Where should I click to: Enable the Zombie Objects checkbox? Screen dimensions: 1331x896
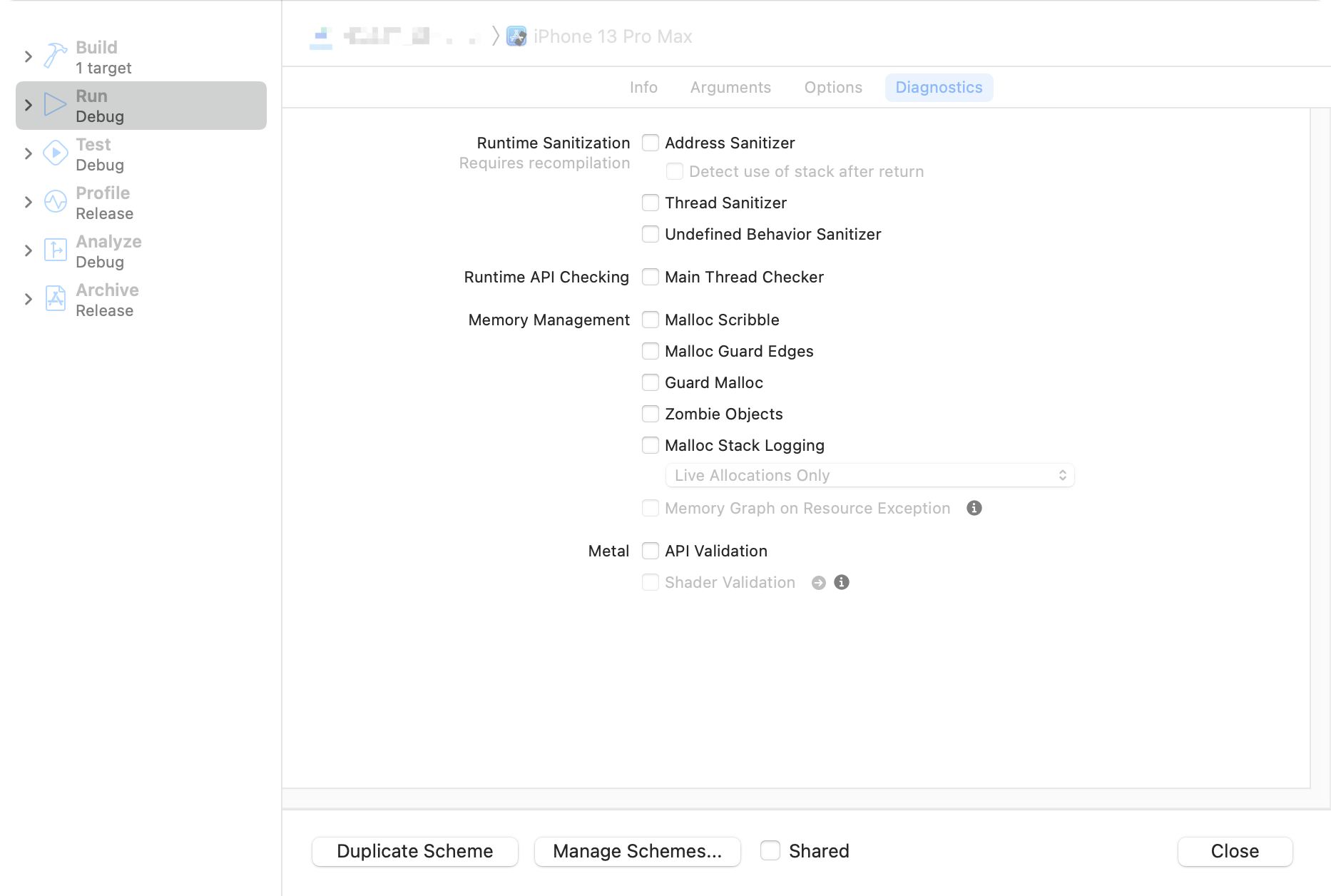[x=650, y=414]
